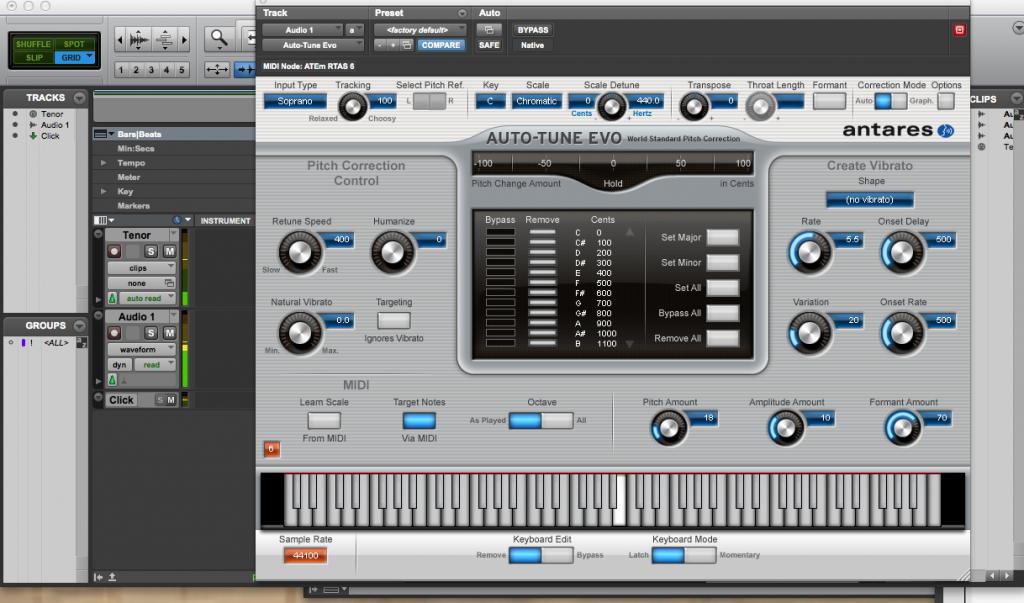Click the red plug-in close icon
This screenshot has width=1024, height=603.
(x=959, y=30)
